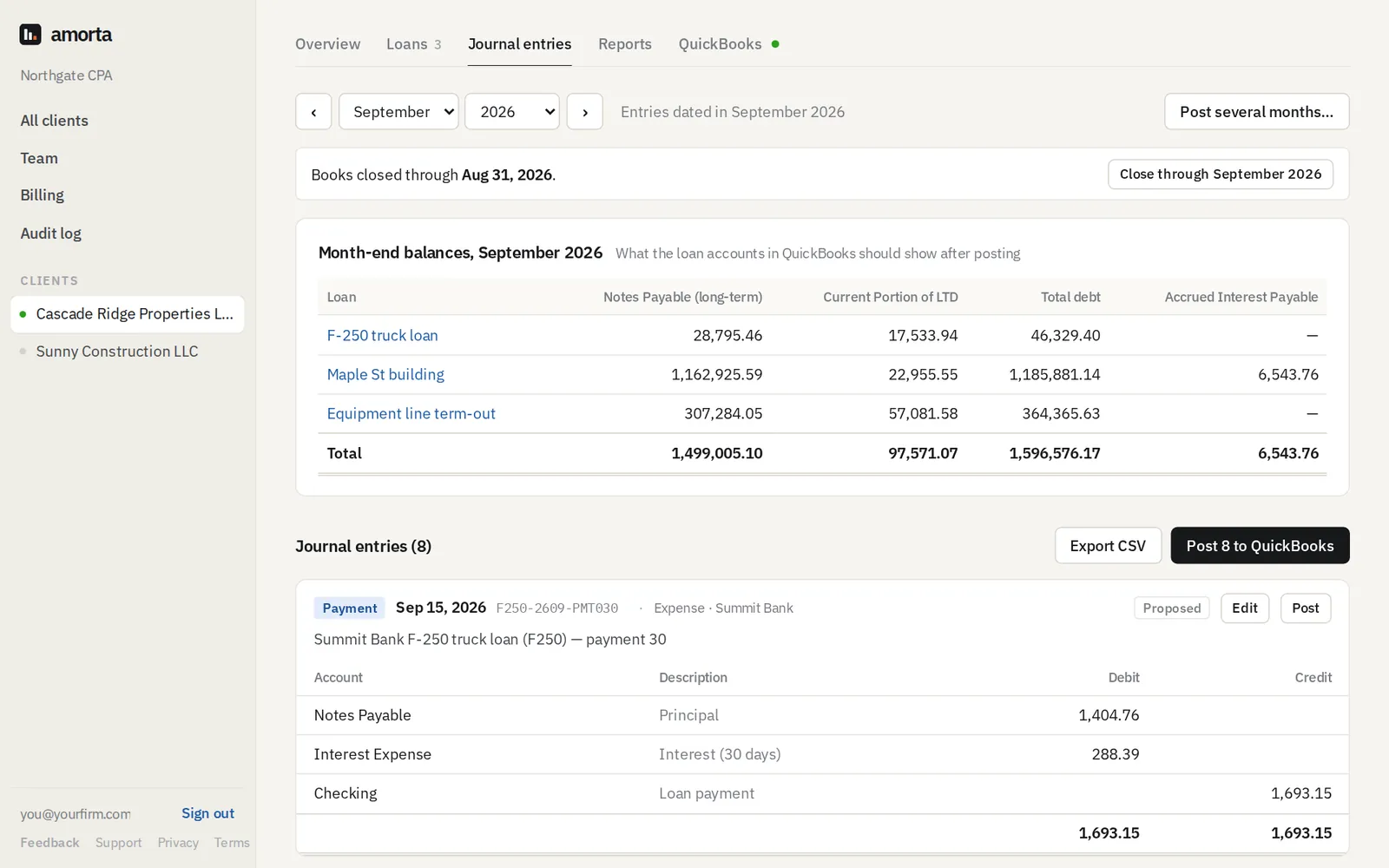This screenshot has height=868, width=1389.
Task: Open the month dropdown showing September
Action: tap(398, 112)
